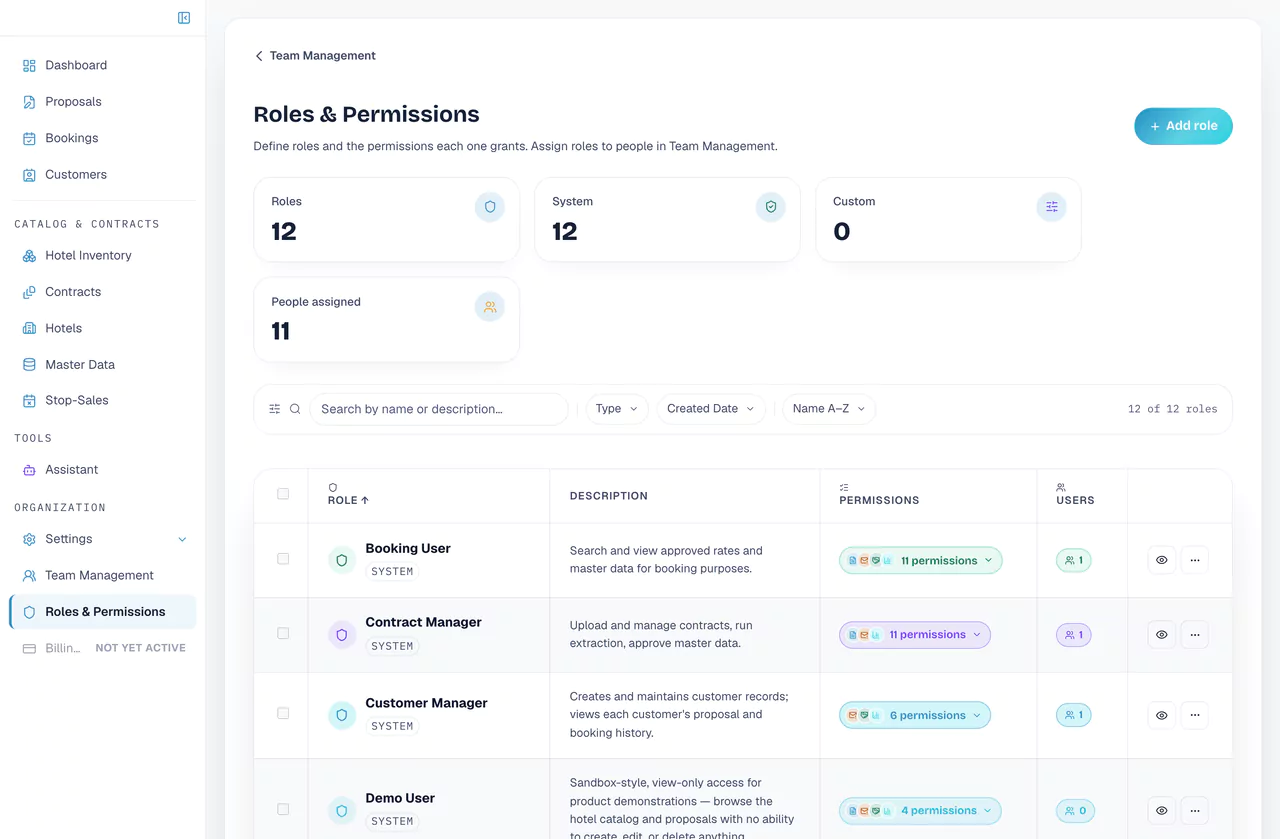The width and height of the screenshot is (1280, 839).
Task: Go back to Team Management breadcrumb
Action: tap(315, 56)
